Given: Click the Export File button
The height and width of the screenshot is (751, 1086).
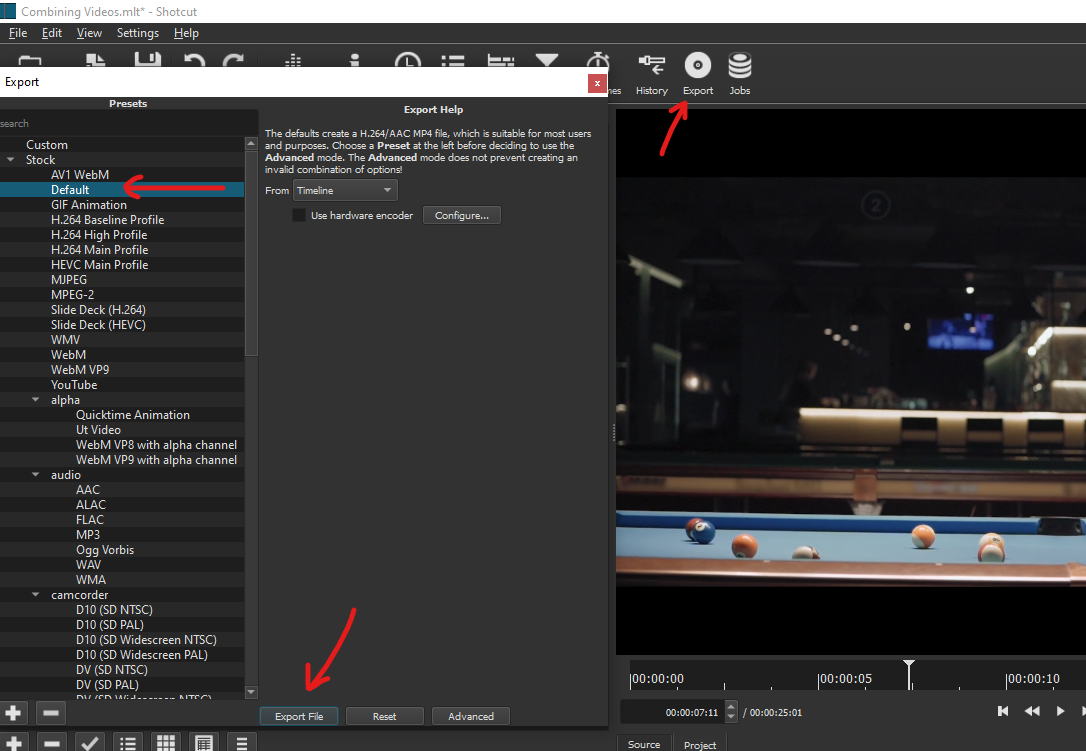Looking at the screenshot, I should coord(299,716).
